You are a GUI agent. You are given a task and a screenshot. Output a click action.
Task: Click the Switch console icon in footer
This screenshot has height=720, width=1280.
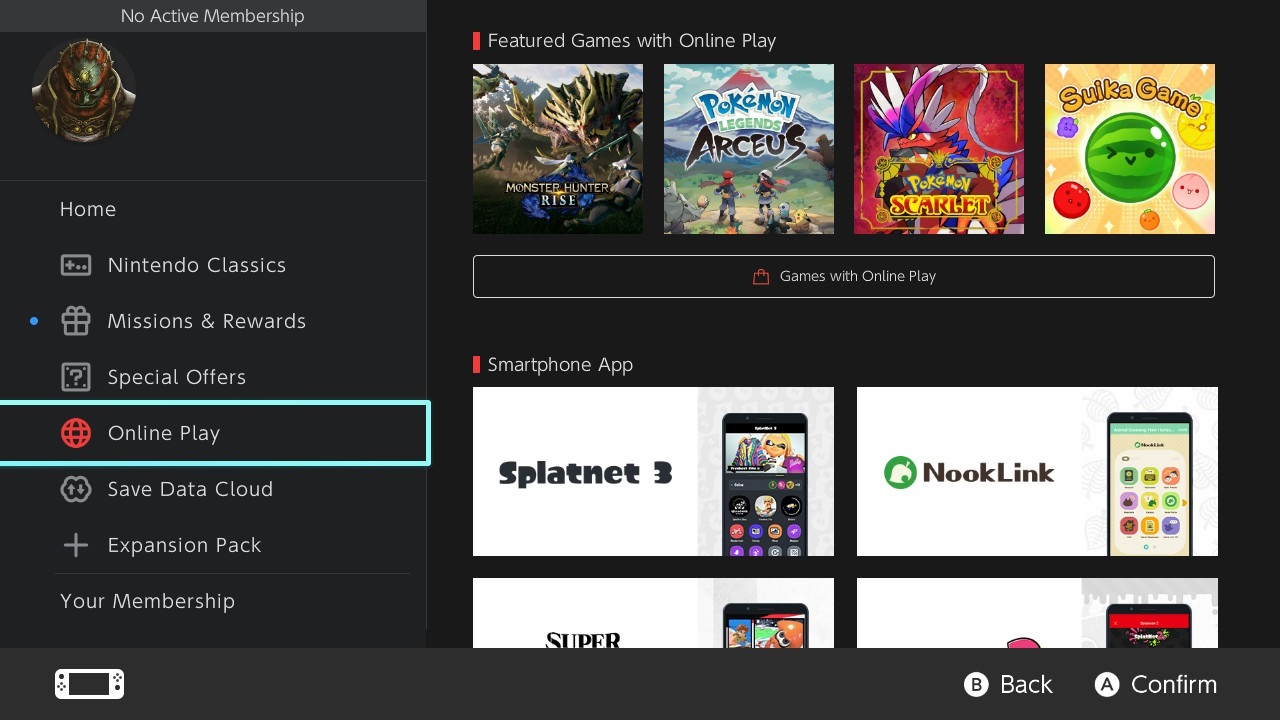coord(89,684)
